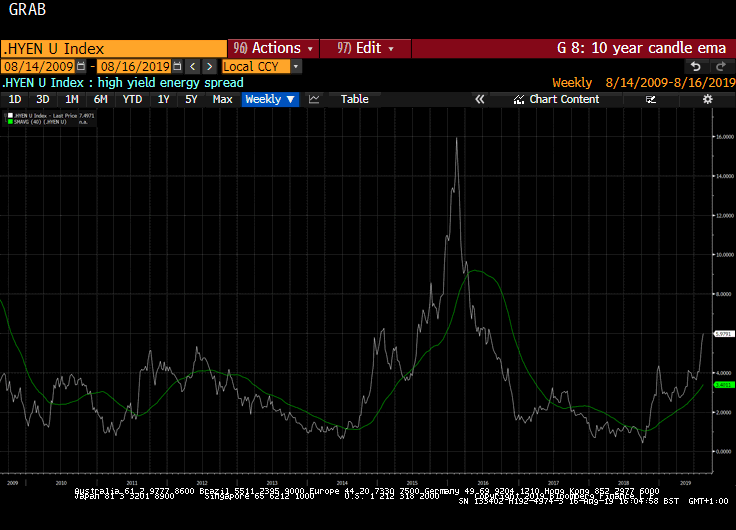Open the Chart Content panel

coord(557,99)
